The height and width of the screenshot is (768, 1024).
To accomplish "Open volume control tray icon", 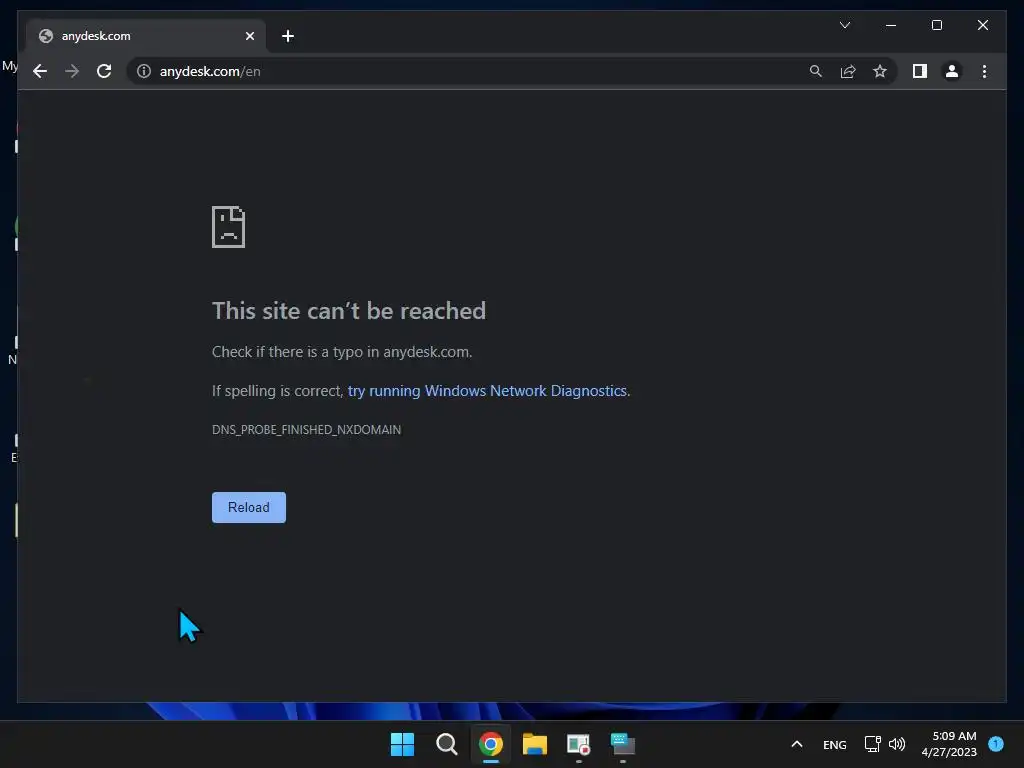I will coord(897,744).
